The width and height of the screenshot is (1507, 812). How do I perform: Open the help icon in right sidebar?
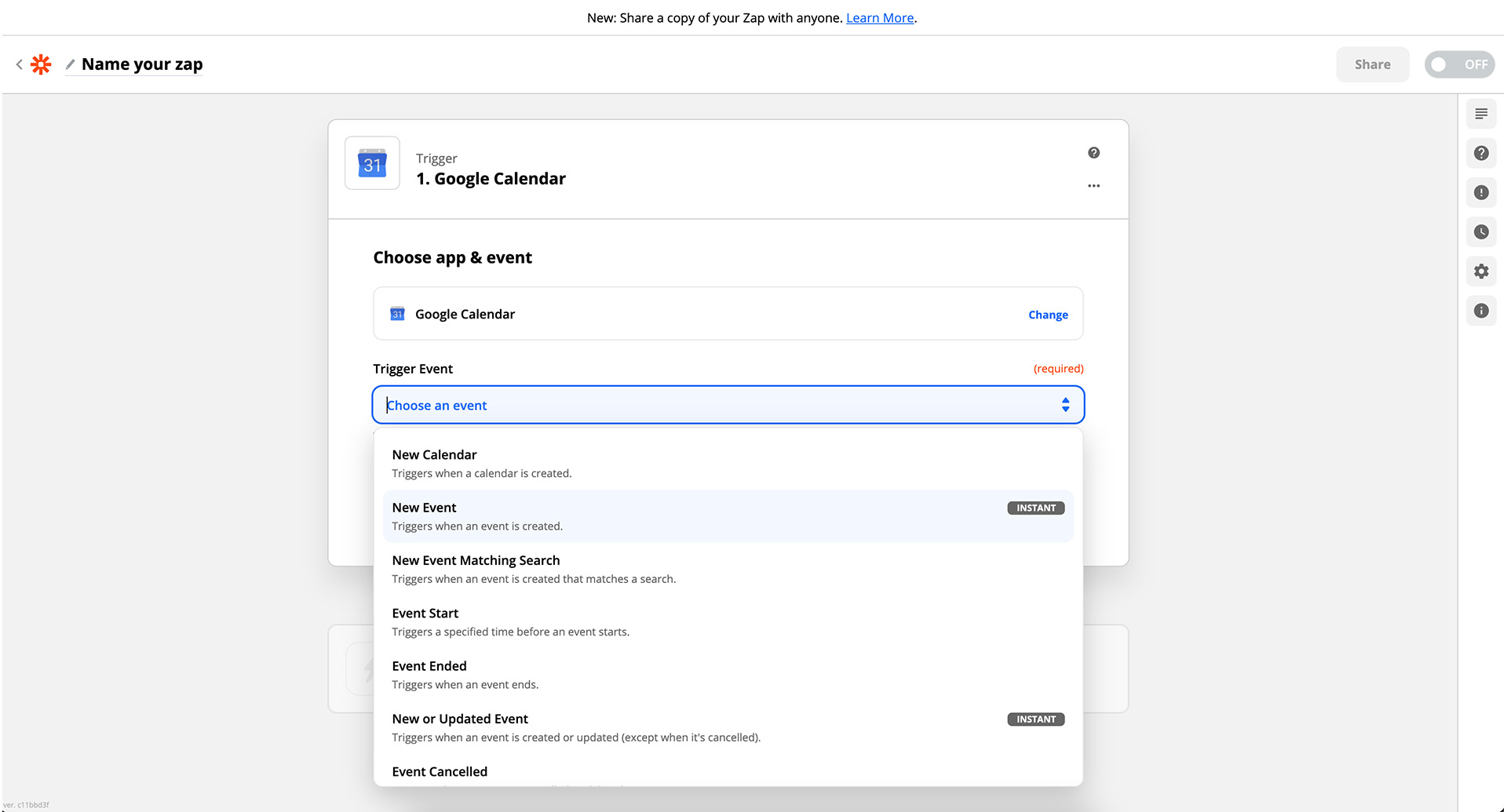1481,154
